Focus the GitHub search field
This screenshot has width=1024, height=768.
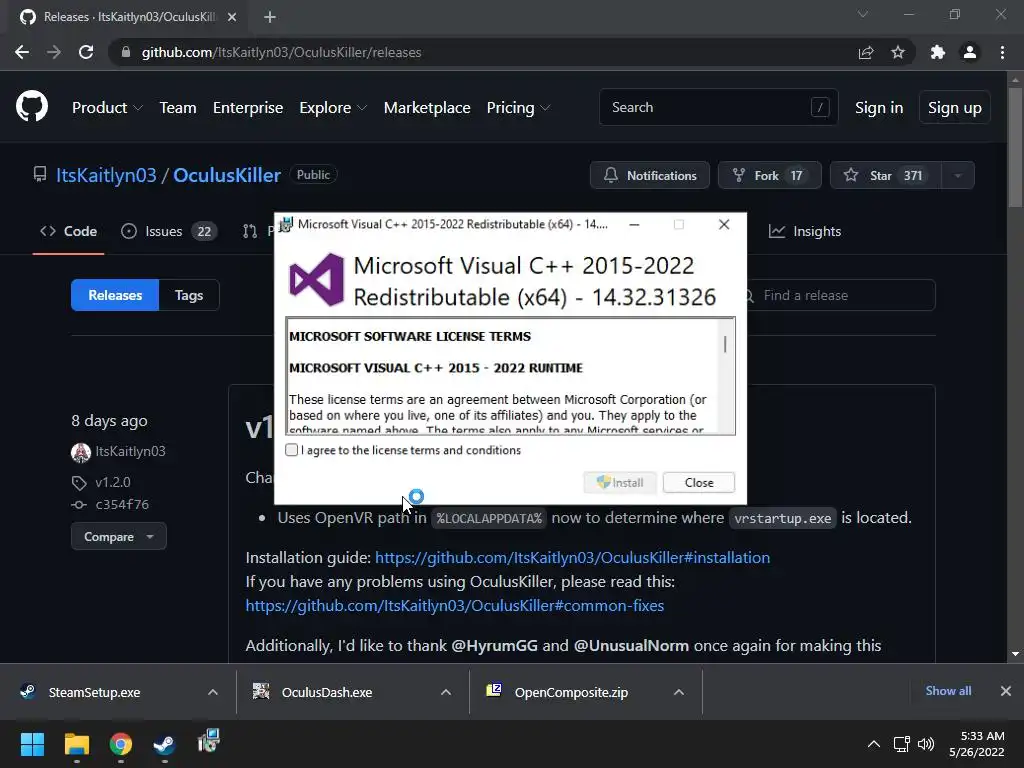tap(718, 107)
